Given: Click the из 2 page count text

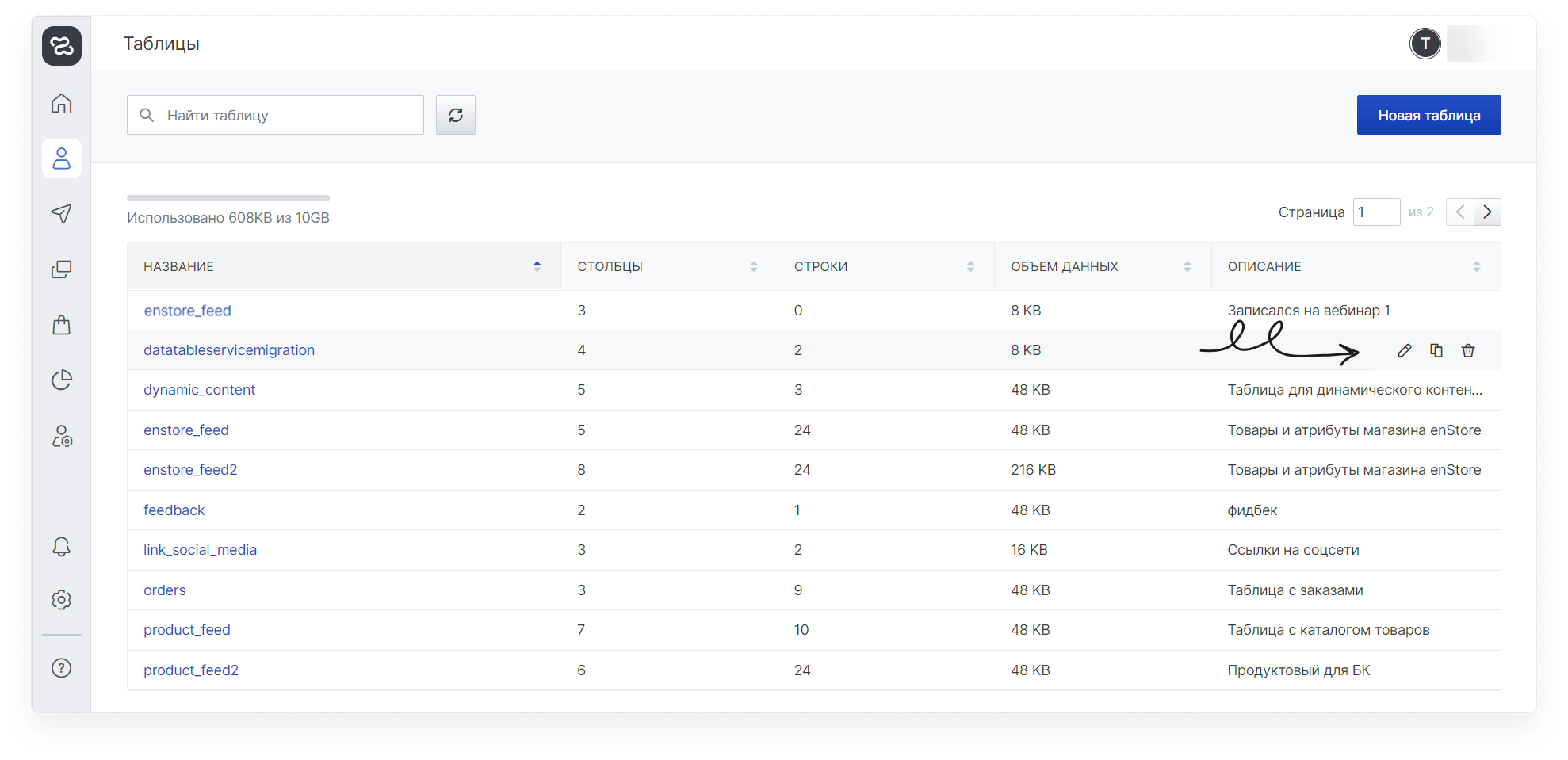Looking at the screenshot, I should pyautogui.click(x=1421, y=212).
